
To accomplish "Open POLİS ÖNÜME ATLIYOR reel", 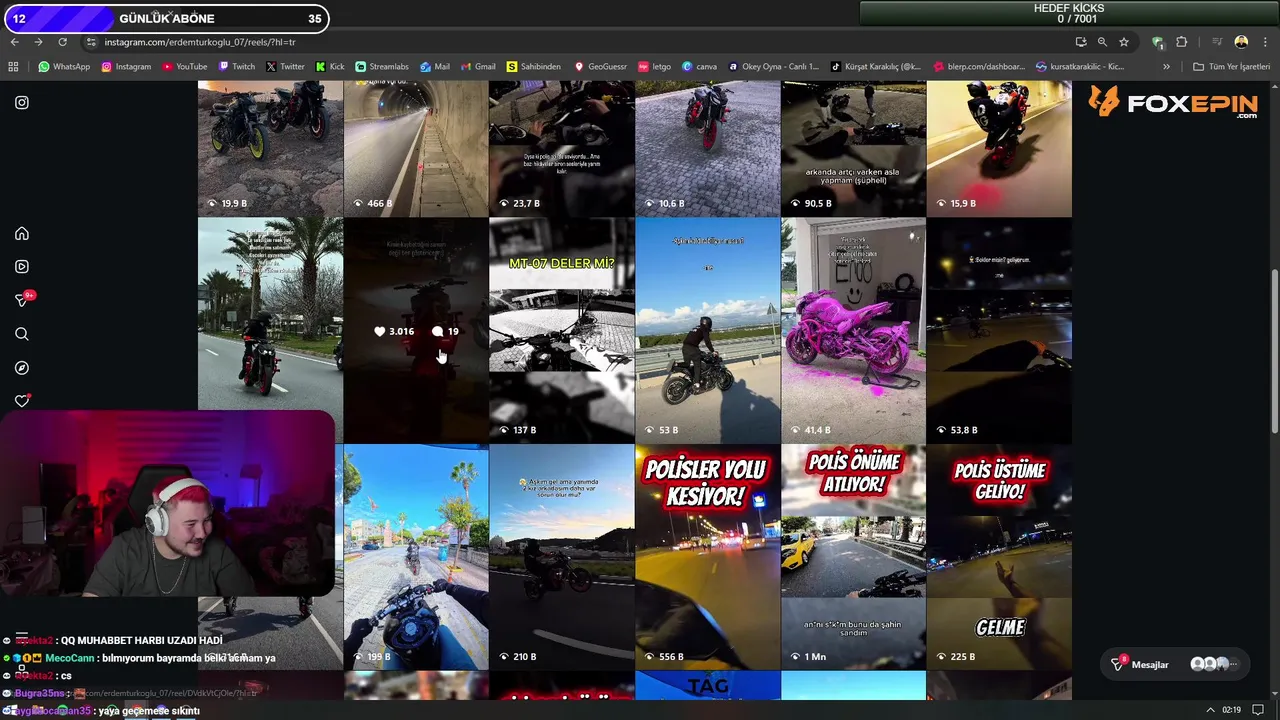I will pyautogui.click(x=853, y=557).
